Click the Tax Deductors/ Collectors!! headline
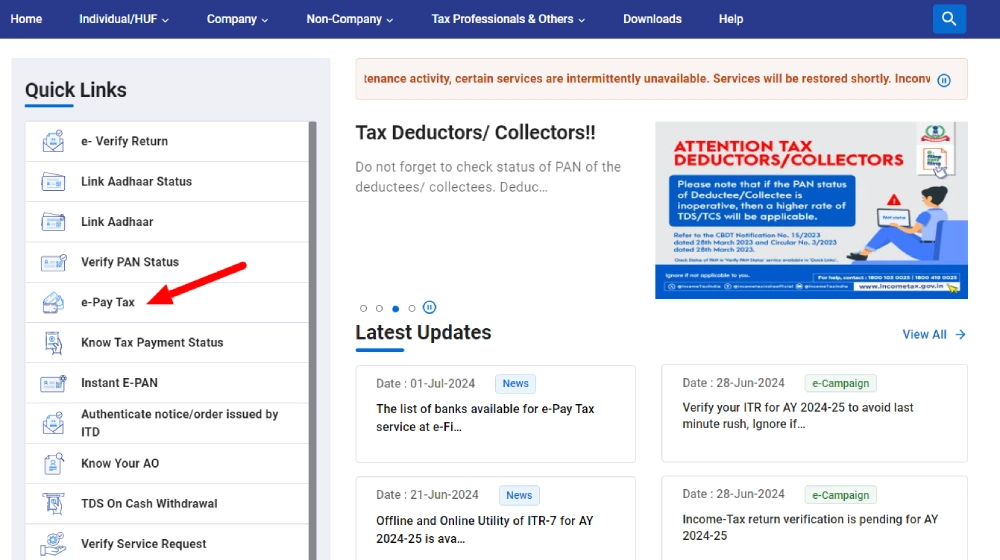The width and height of the screenshot is (1000, 560). [x=475, y=133]
